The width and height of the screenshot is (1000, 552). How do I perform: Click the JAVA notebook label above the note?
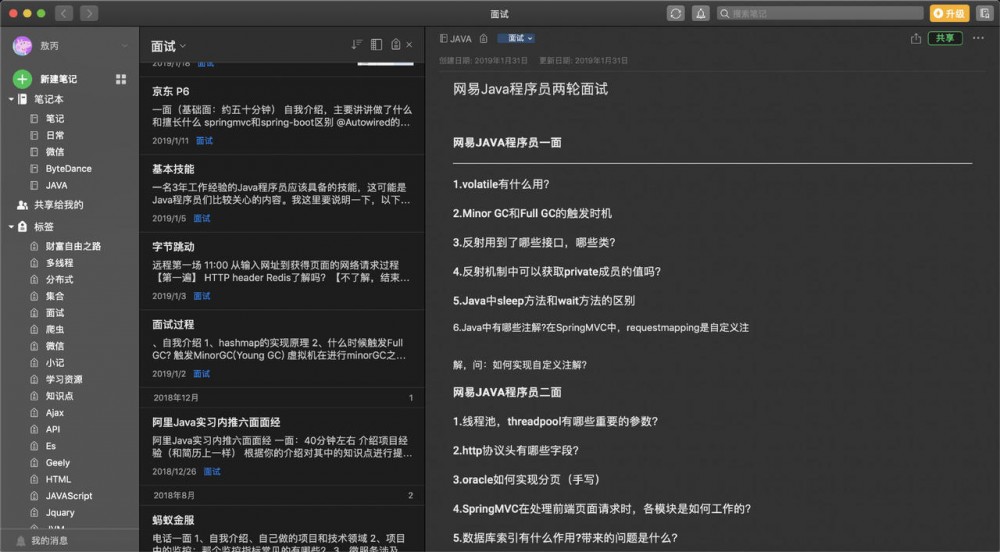[x=455, y=39]
